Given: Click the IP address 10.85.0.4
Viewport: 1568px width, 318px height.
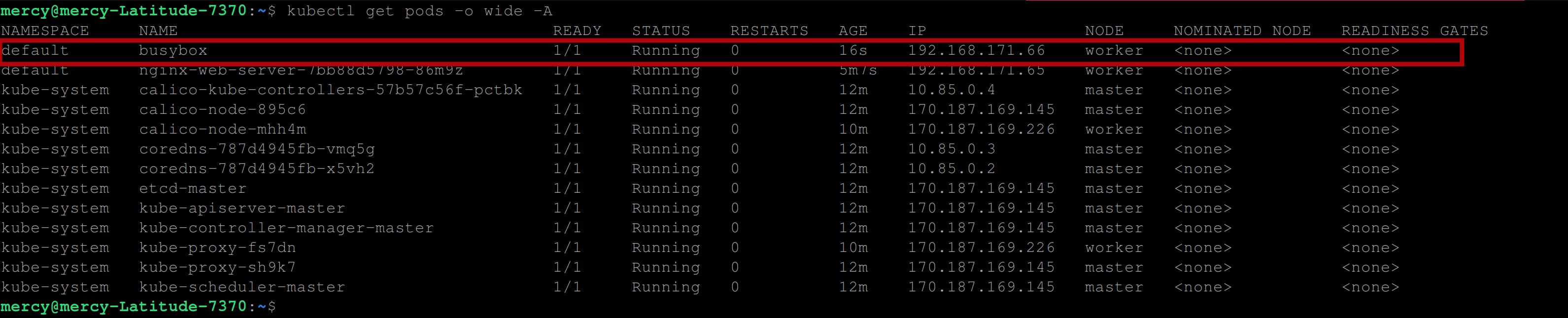Looking at the screenshot, I should (x=952, y=90).
